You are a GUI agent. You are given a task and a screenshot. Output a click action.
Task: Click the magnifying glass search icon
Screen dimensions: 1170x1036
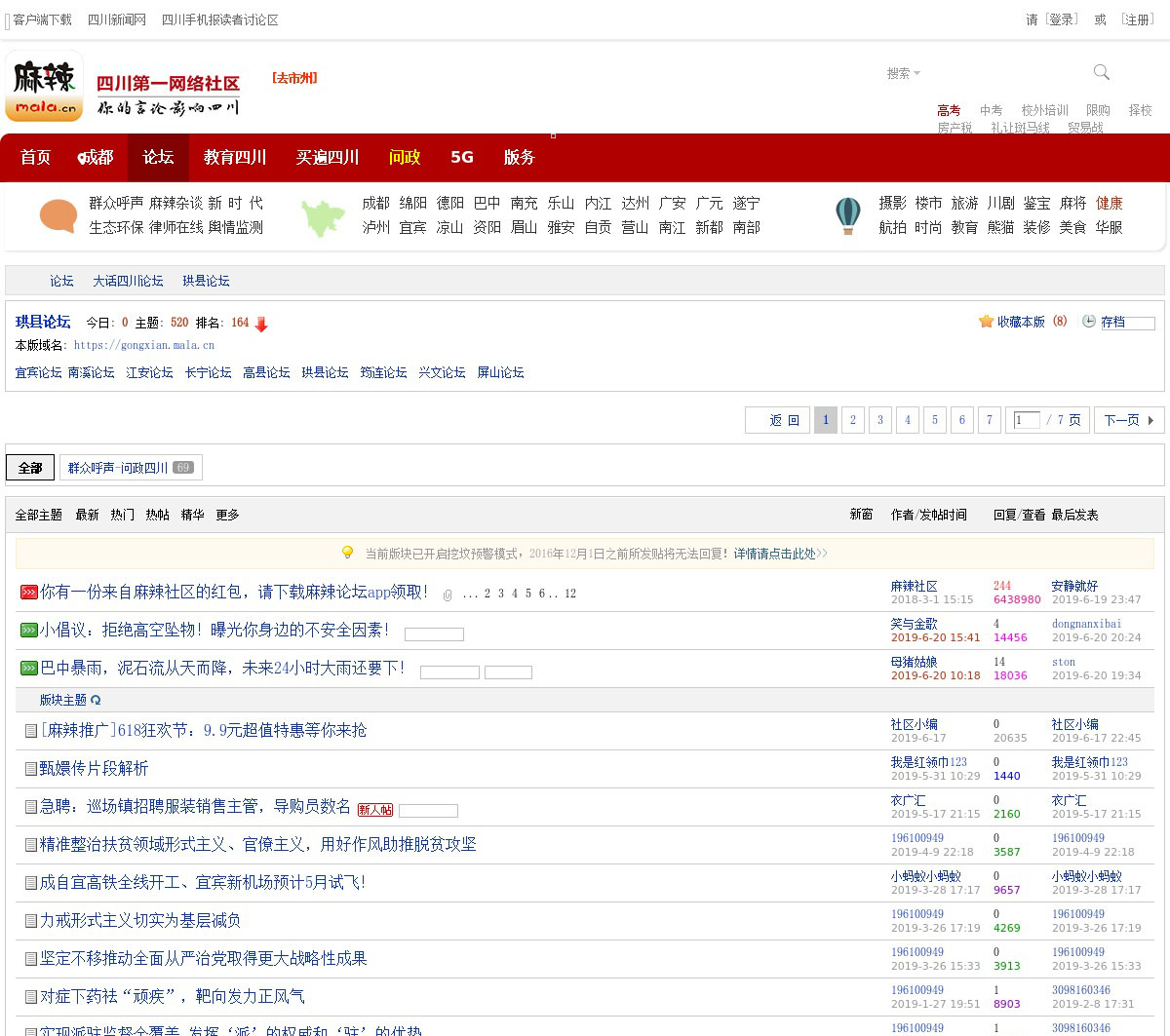[1102, 72]
